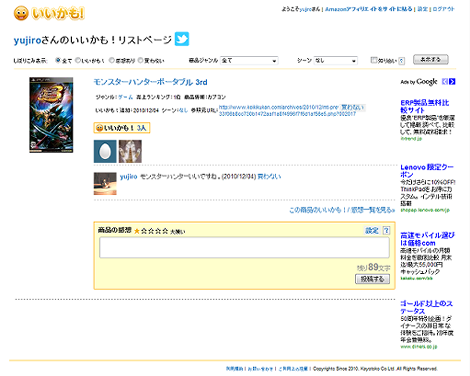Click the help icon in review box

[x=386, y=230]
